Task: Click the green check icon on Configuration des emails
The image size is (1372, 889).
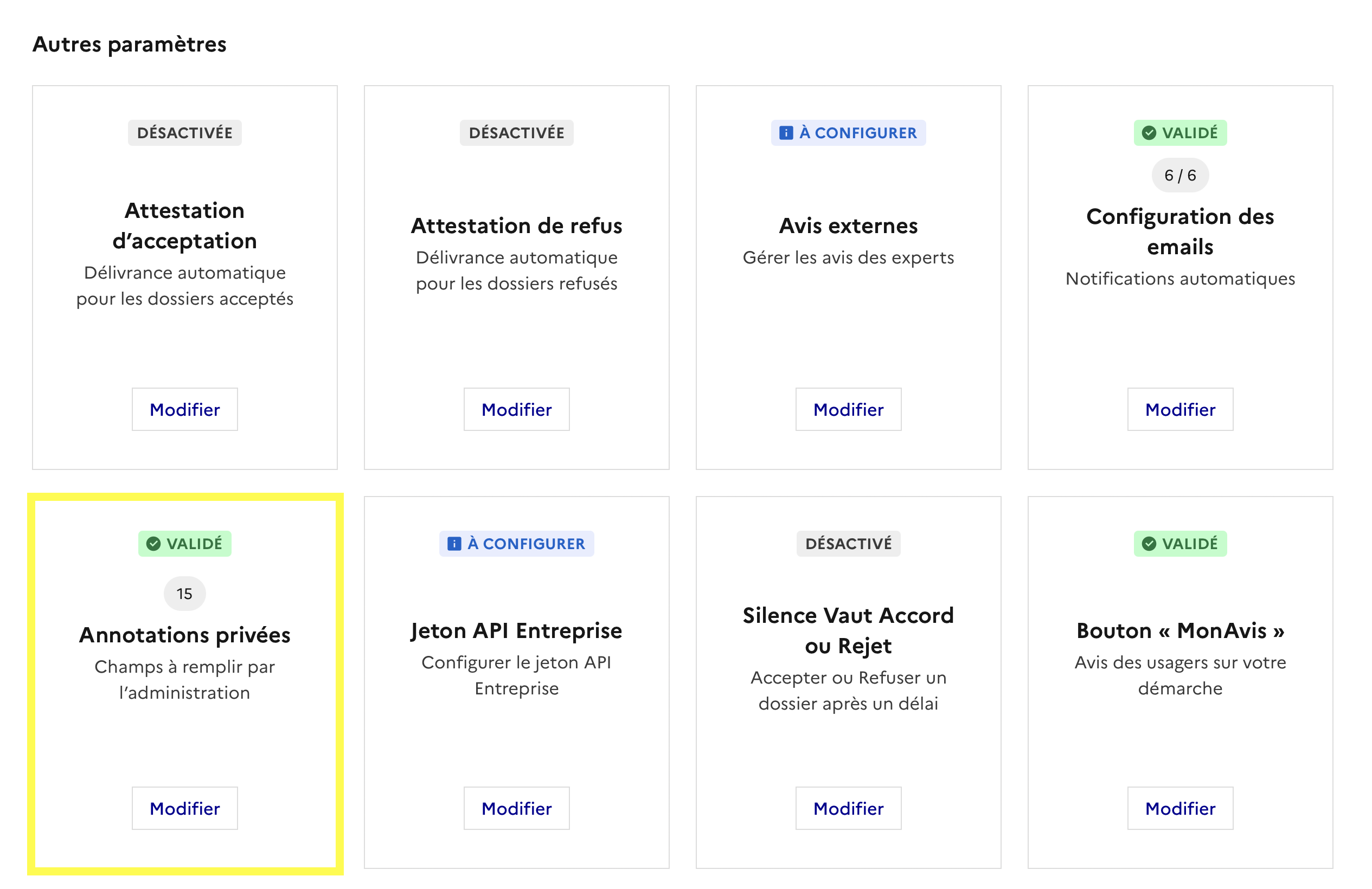Action: pyautogui.click(x=1149, y=133)
